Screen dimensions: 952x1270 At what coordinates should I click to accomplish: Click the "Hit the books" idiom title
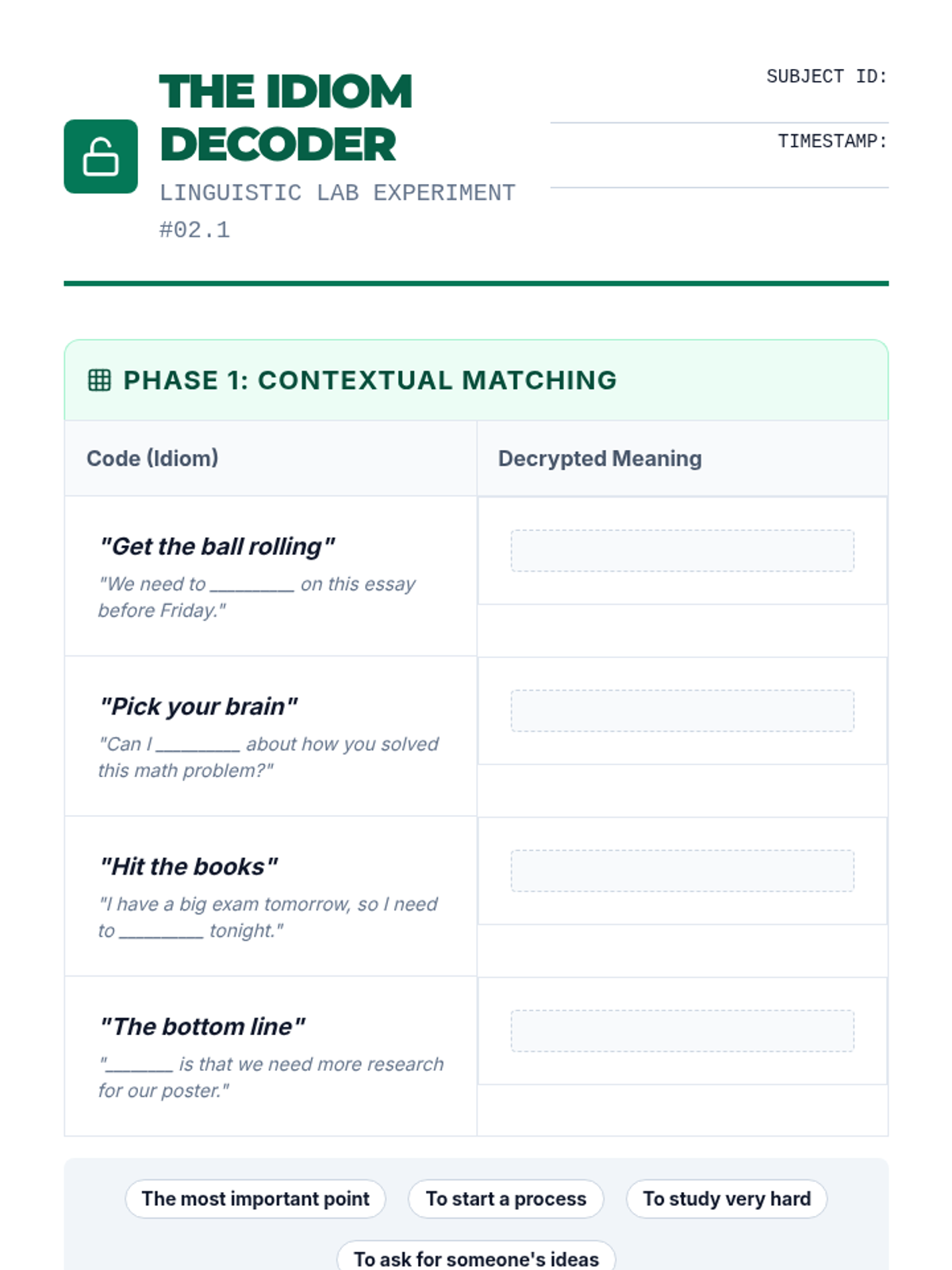tap(189, 866)
